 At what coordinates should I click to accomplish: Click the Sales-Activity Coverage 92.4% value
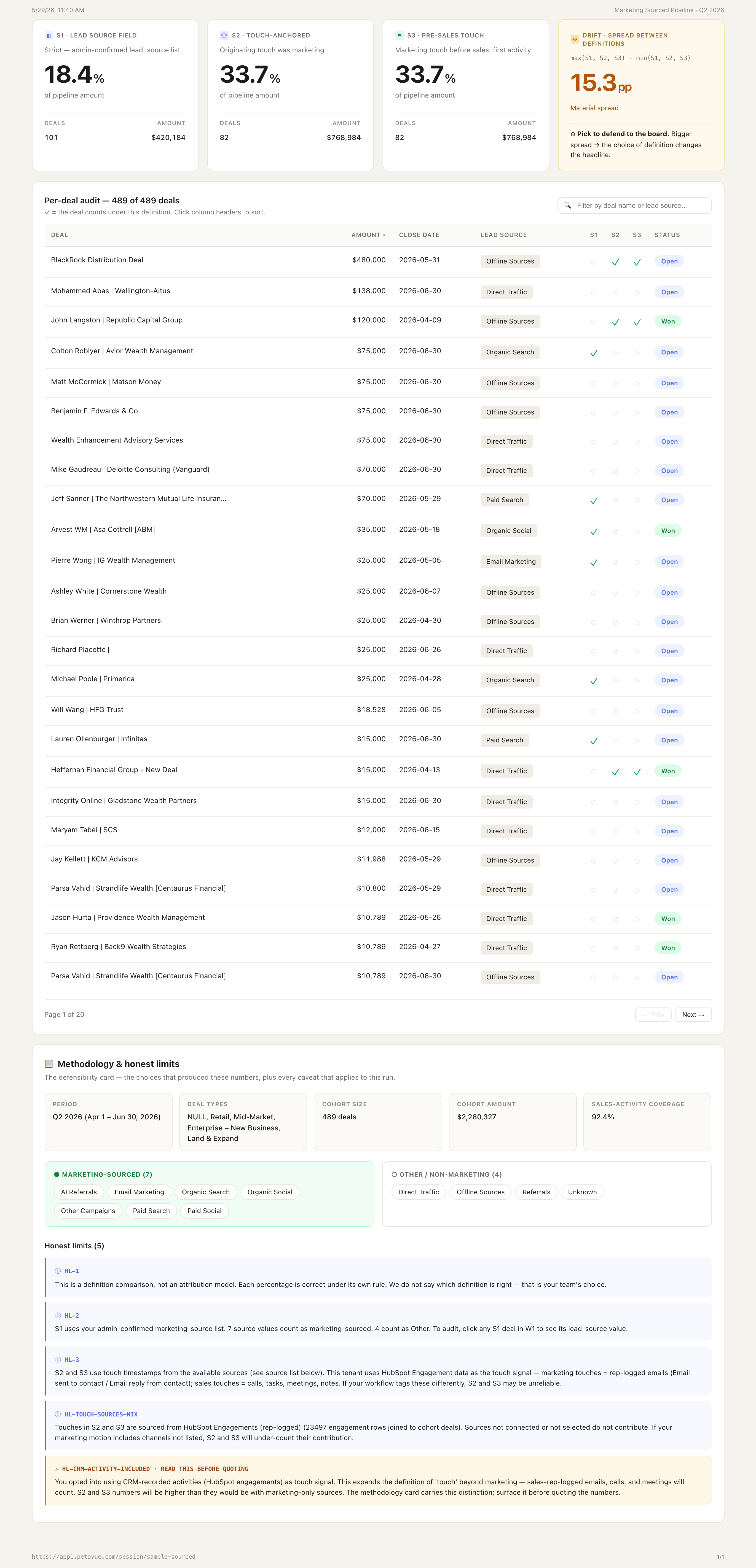click(x=602, y=1117)
